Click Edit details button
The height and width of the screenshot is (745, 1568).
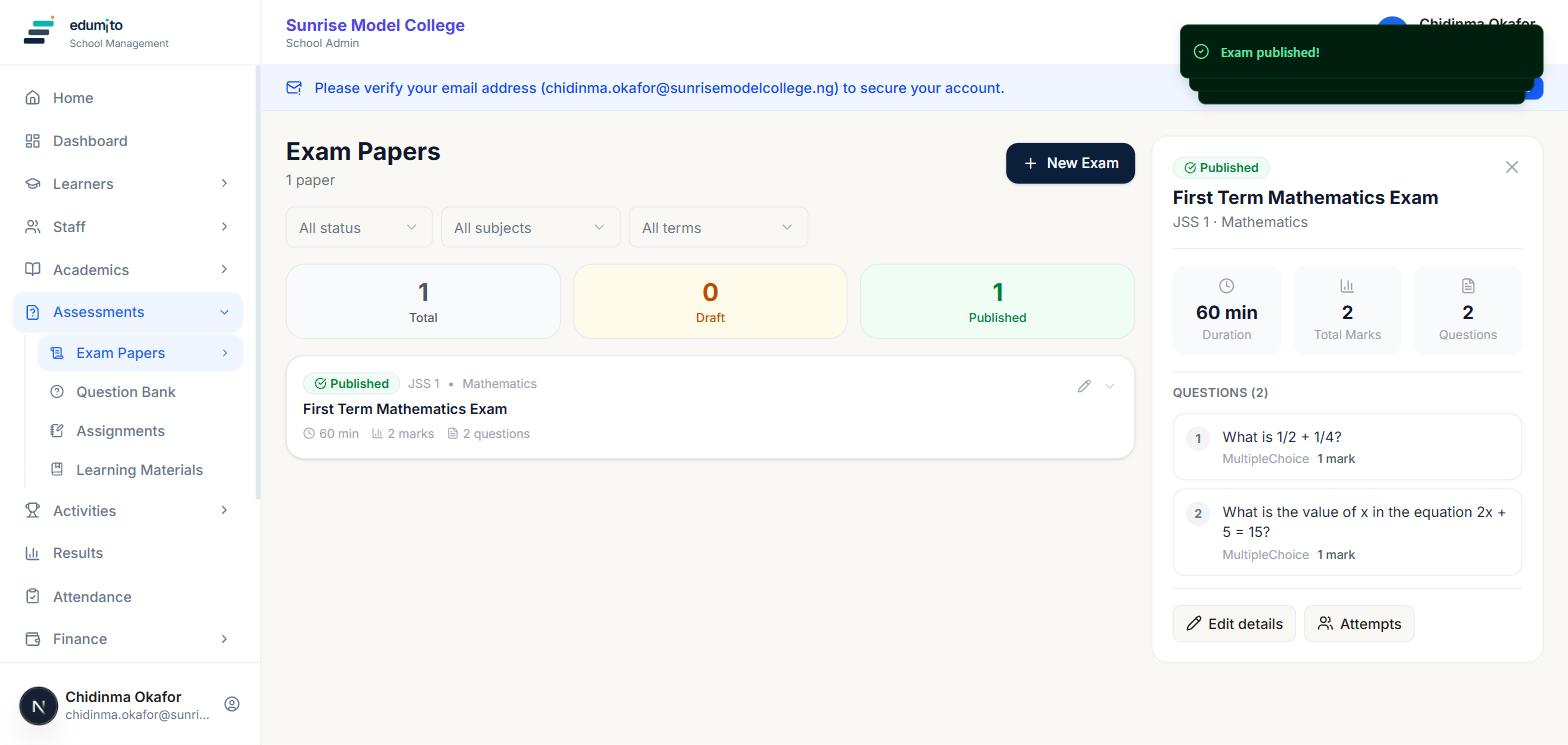coord(1234,624)
